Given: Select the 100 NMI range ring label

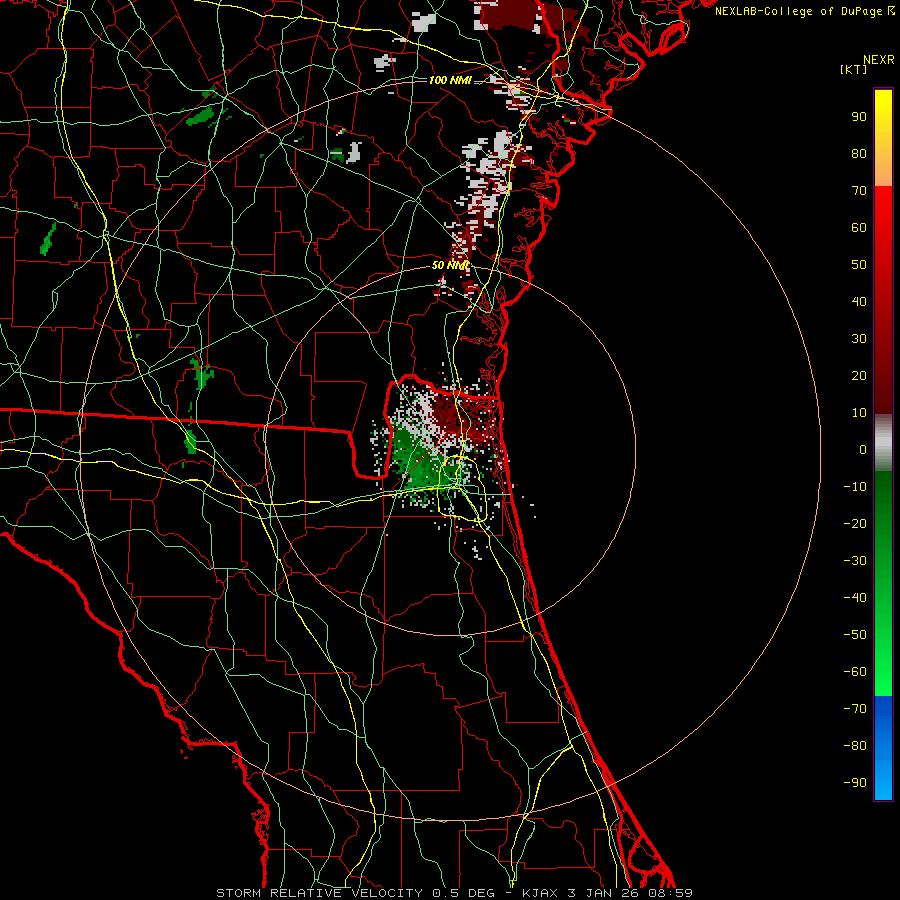Looking at the screenshot, I should click(x=450, y=80).
